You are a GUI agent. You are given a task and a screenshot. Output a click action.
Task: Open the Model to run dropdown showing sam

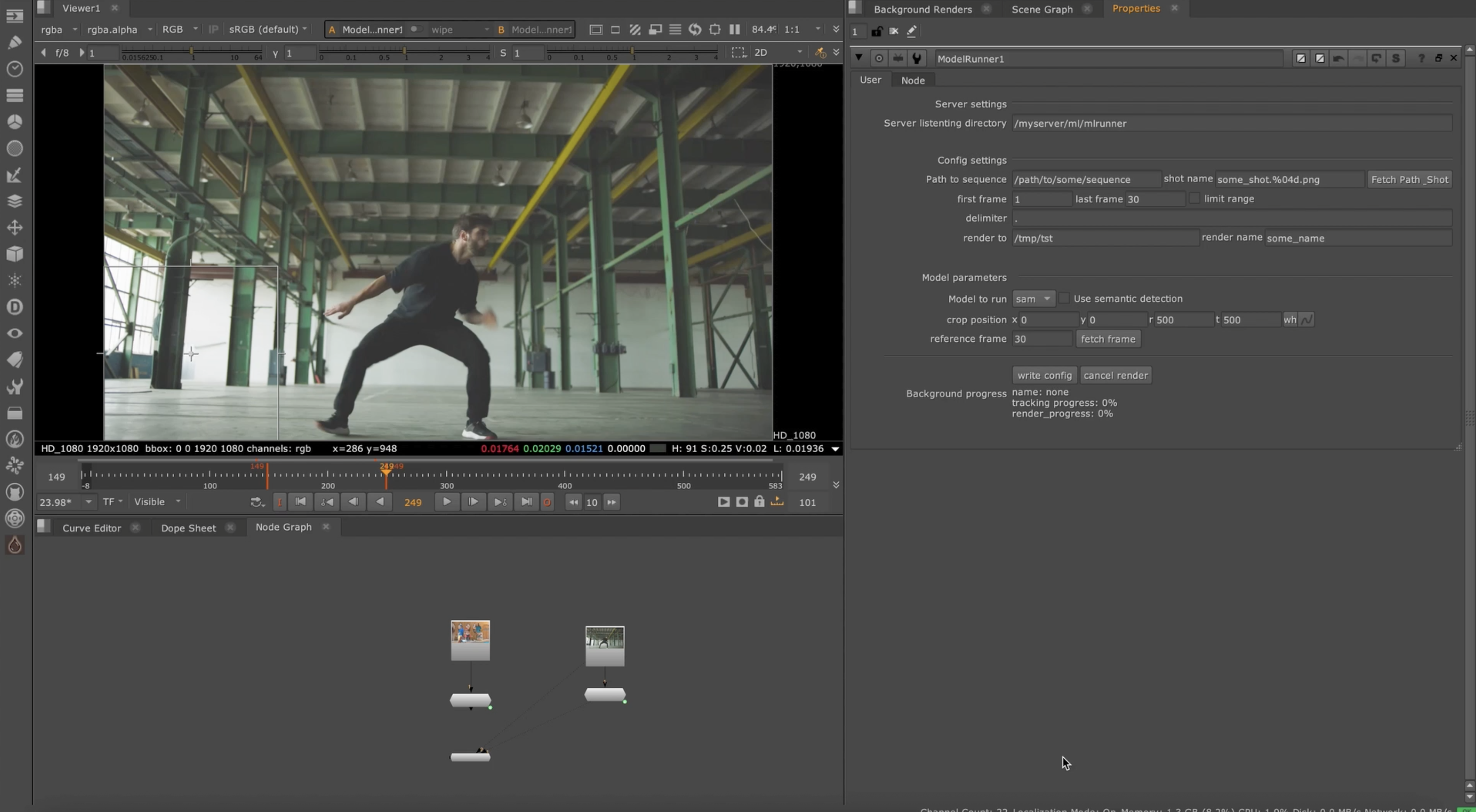(1033, 298)
